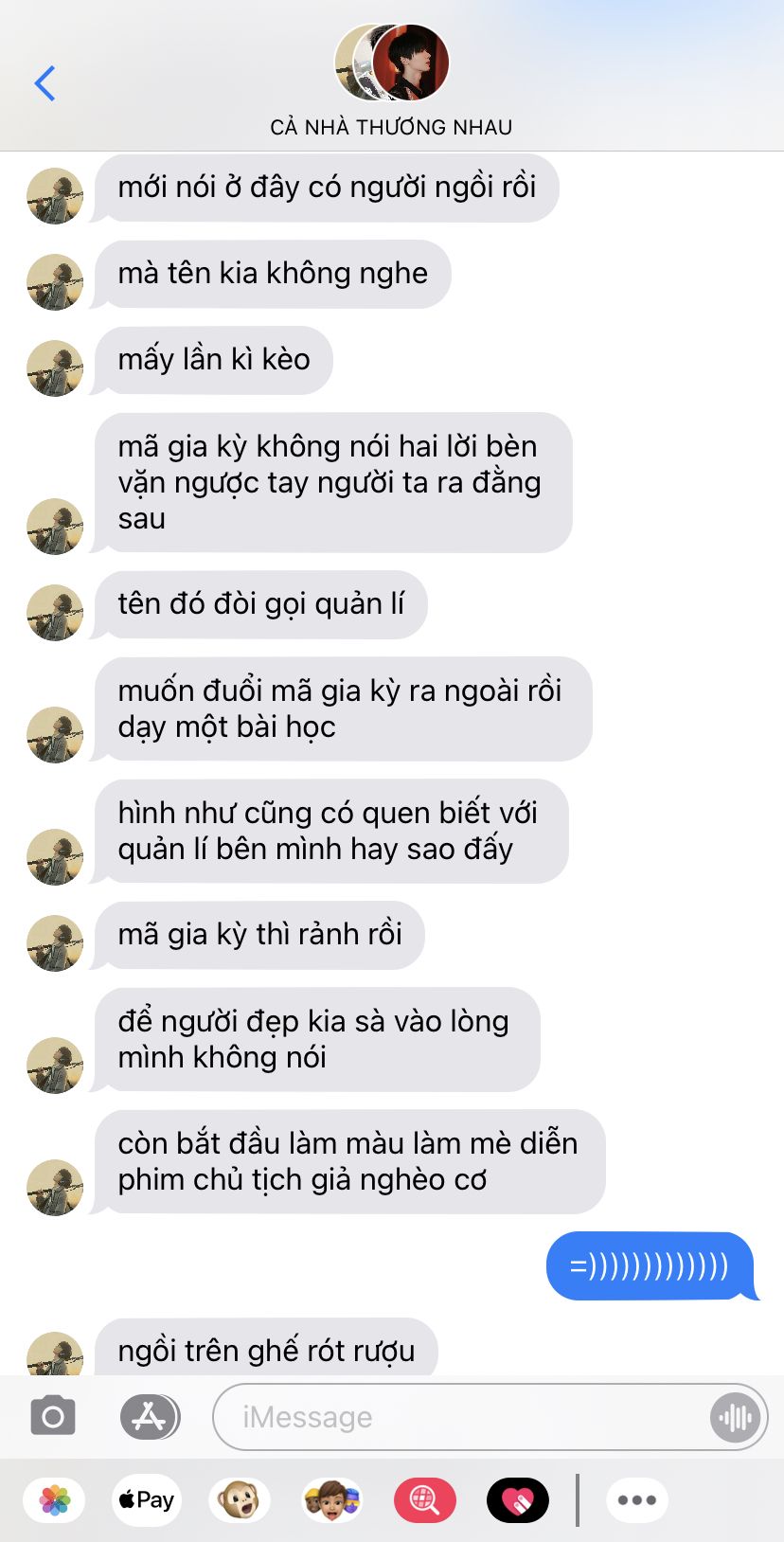Tap message "mấy lần kì kèo"
Viewport: 784px width, 1542px height.
tap(214, 360)
